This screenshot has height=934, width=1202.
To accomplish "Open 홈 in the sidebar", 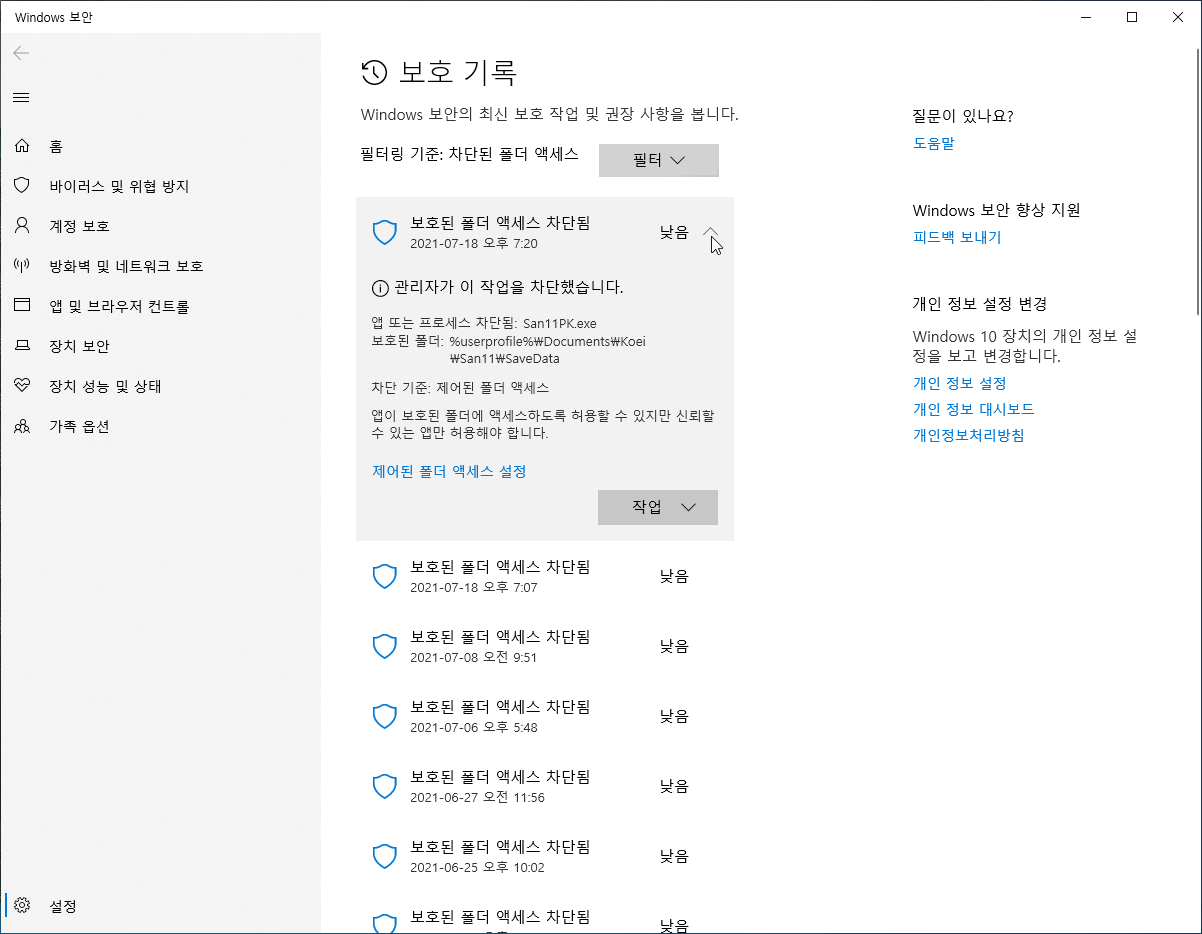I will (160, 146).
